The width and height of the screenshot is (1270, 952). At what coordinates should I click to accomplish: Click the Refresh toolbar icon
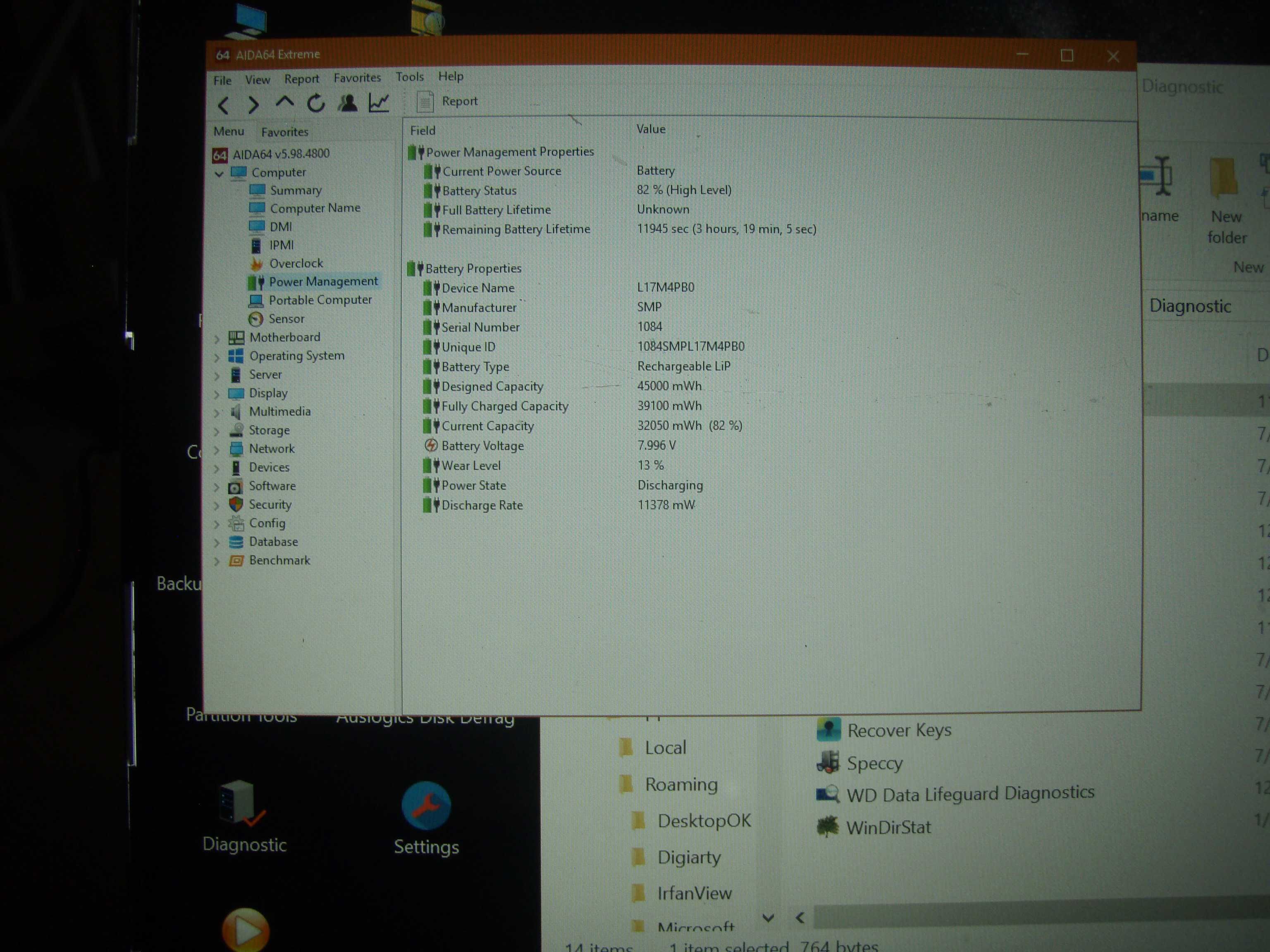click(x=316, y=103)
